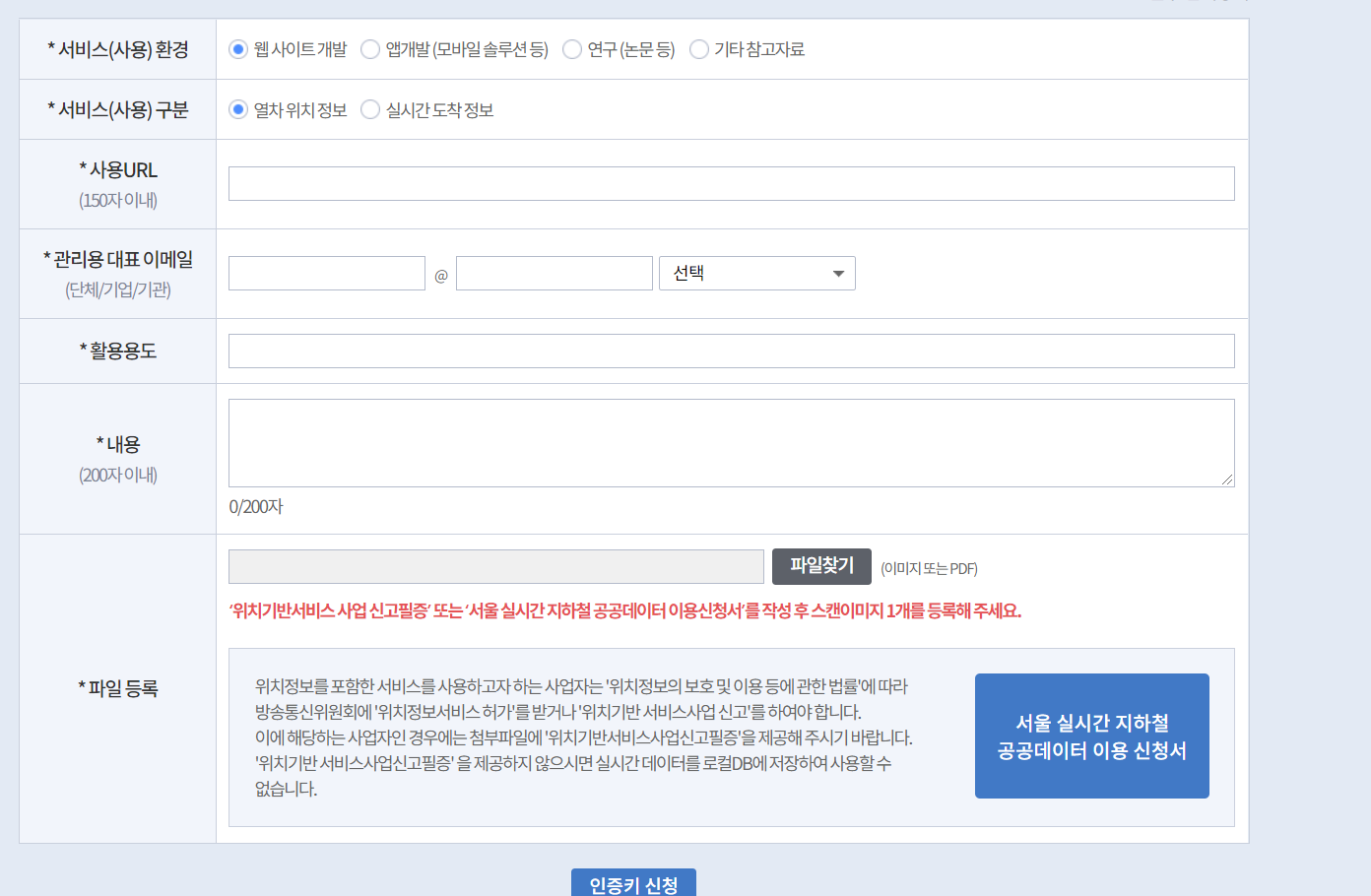This screenshot has height=896, width=1371.
Task: Choose the 기타 참고자료 radio option
Action: pos(699,49)
